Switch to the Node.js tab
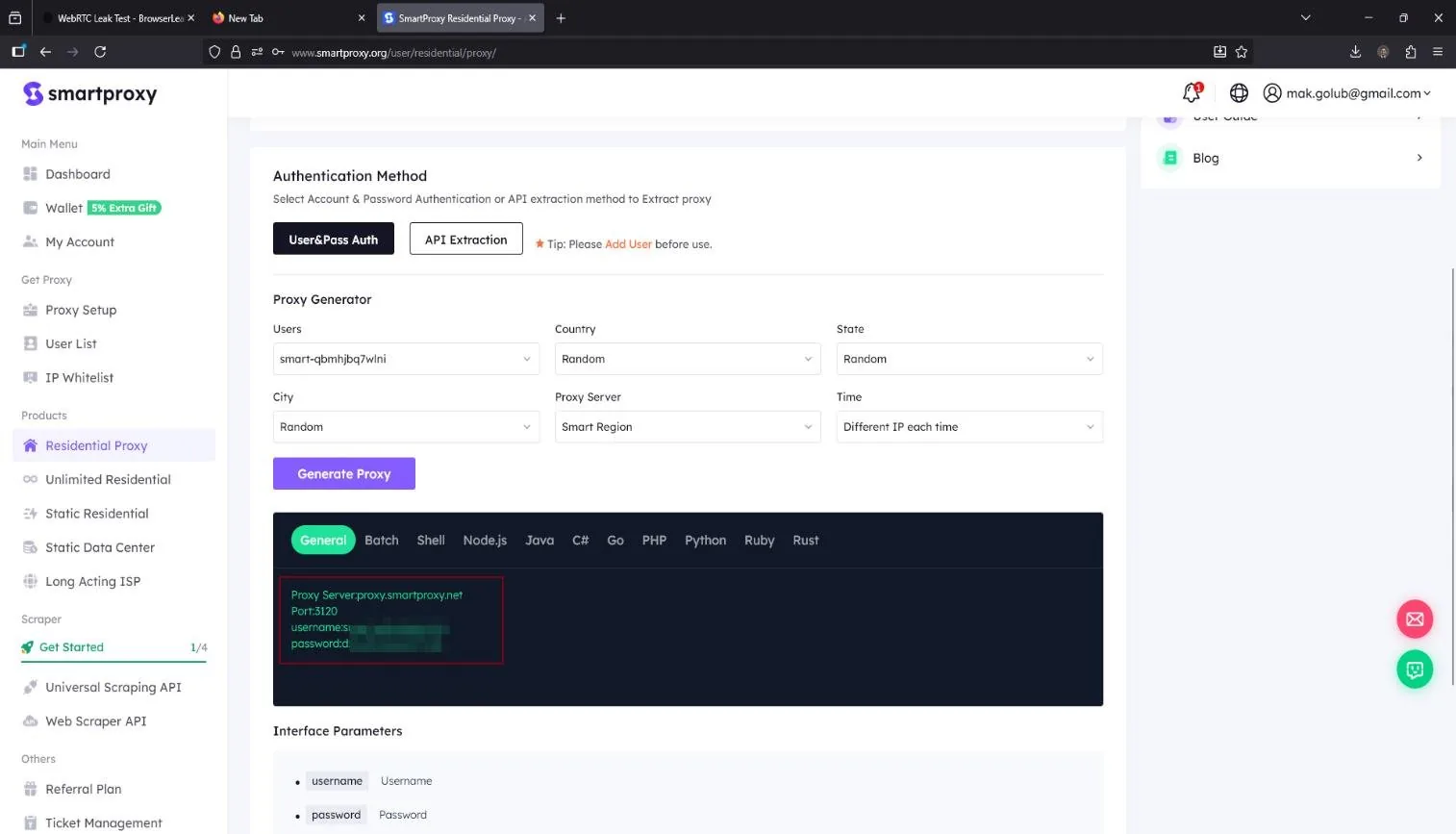The image size is (1456, 834). [485, 541]
